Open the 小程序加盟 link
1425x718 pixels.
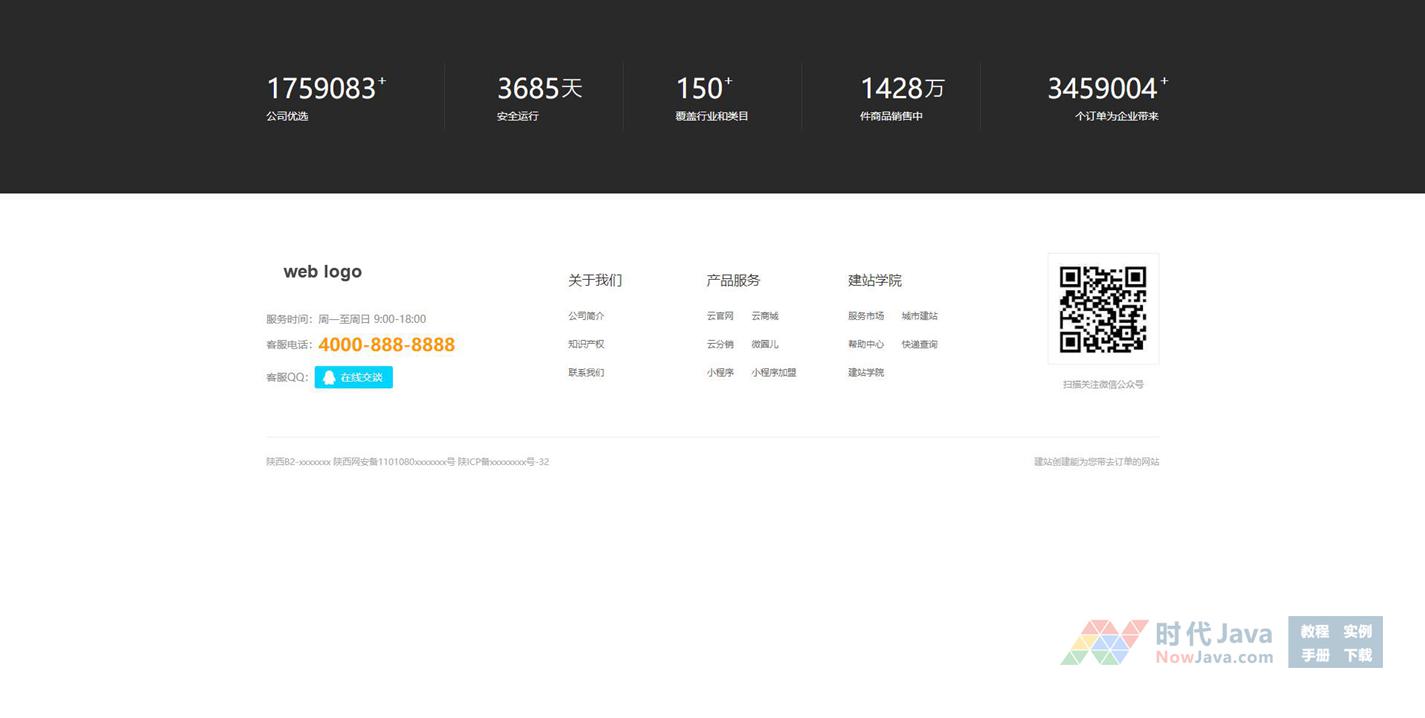[774, 373]
